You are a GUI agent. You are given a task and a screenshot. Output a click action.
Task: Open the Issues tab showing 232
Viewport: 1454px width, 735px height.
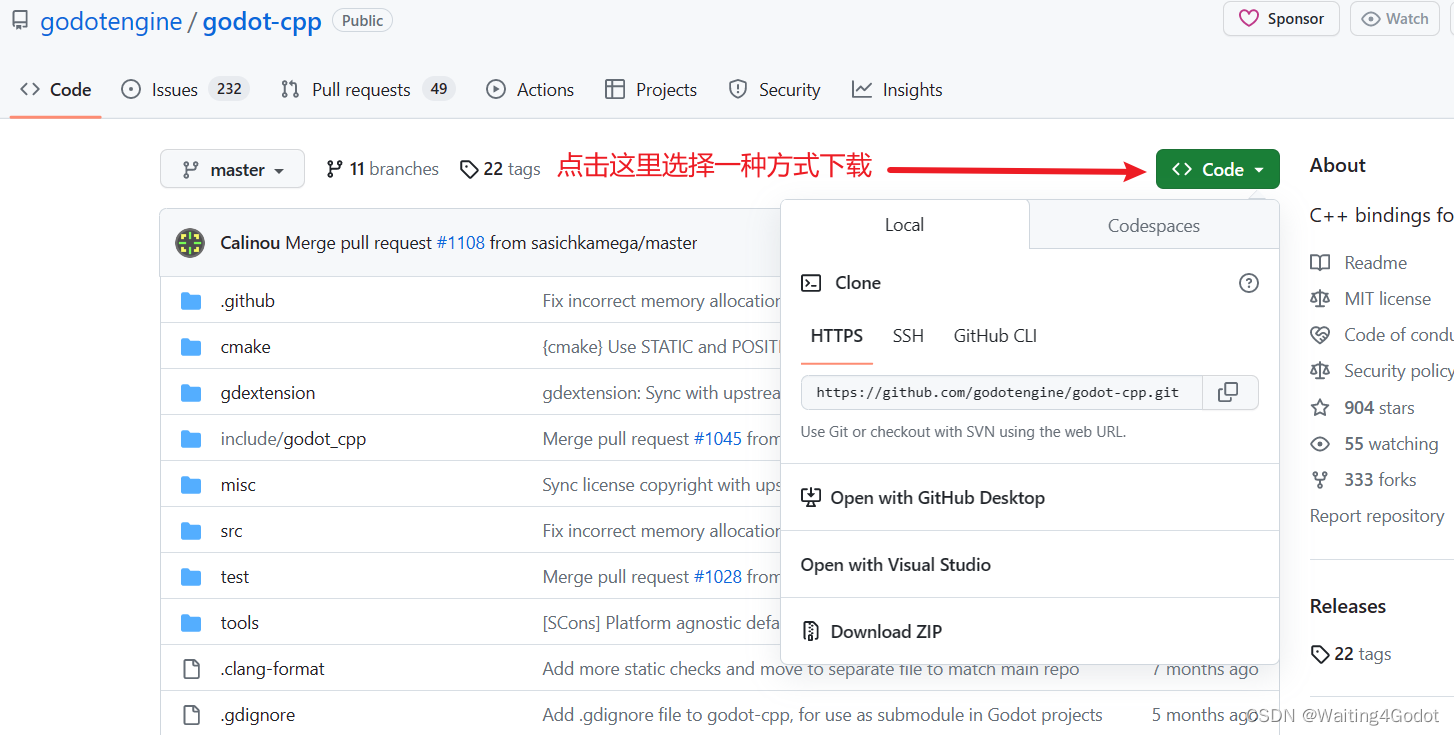[172, 89]
